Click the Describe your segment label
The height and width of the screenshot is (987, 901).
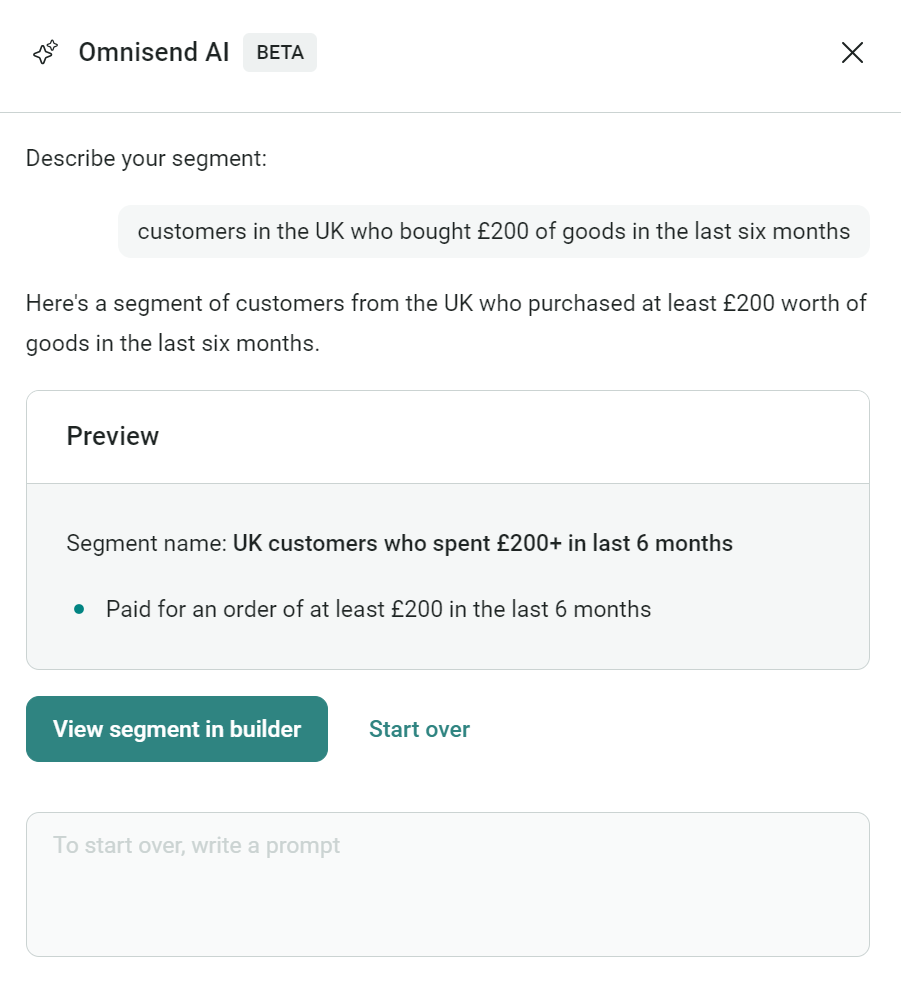[x=146, y=158]
